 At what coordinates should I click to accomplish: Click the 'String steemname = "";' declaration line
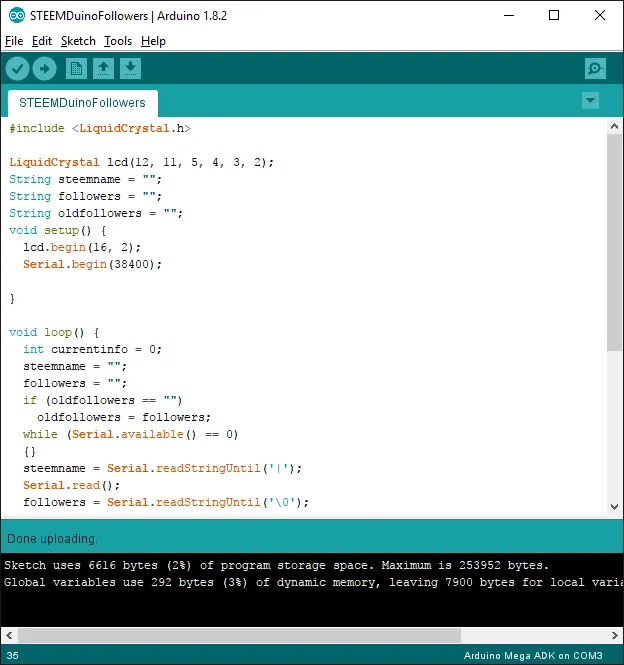pyautogui.click(x=86, y=179)
